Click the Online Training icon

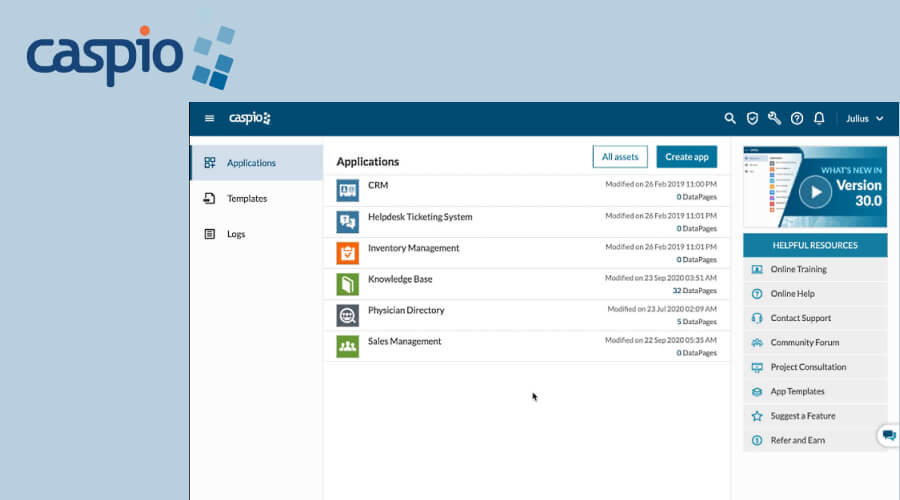pyautogui.click(x=757, y=269)
